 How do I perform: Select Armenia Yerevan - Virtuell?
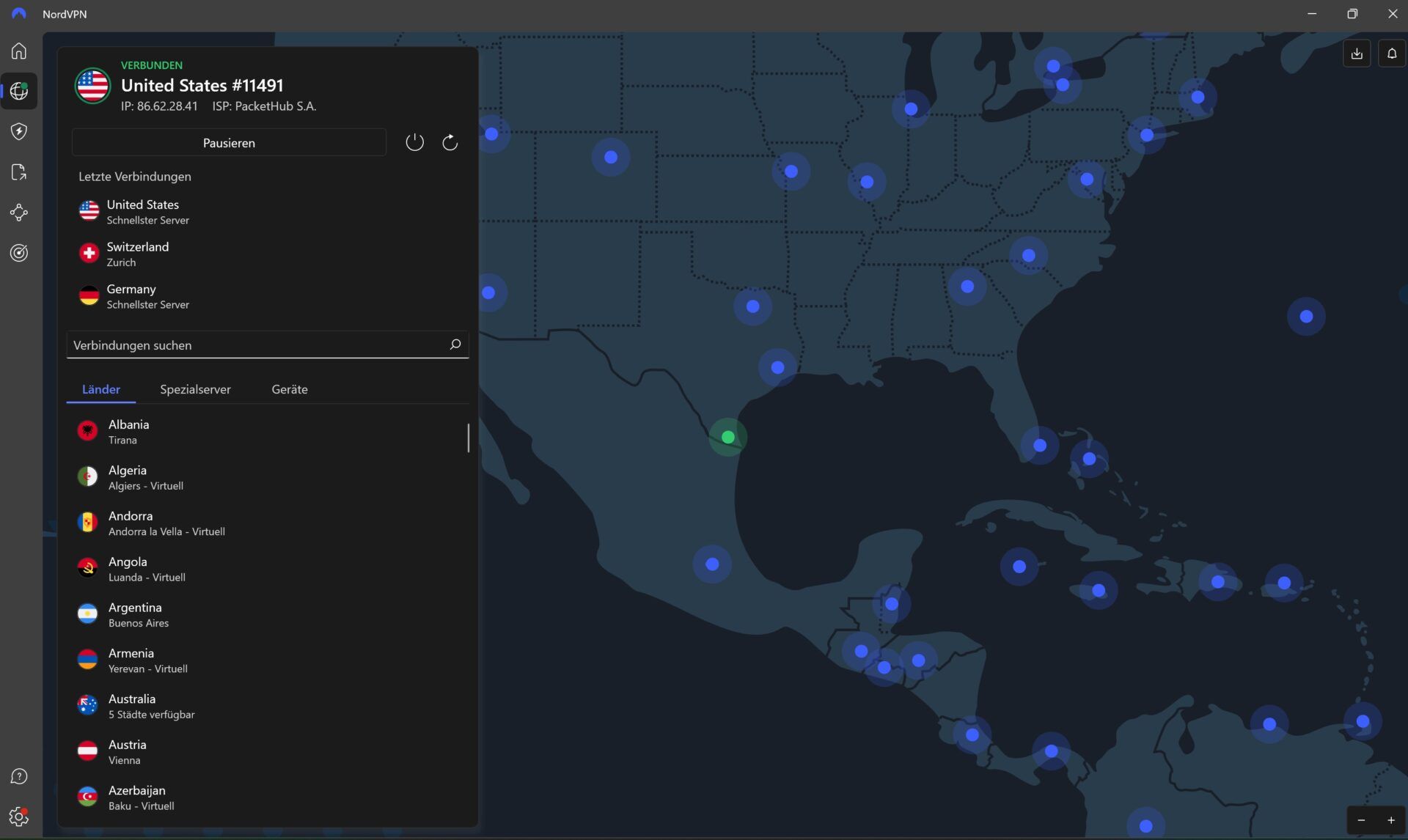(x=267, y=660)
